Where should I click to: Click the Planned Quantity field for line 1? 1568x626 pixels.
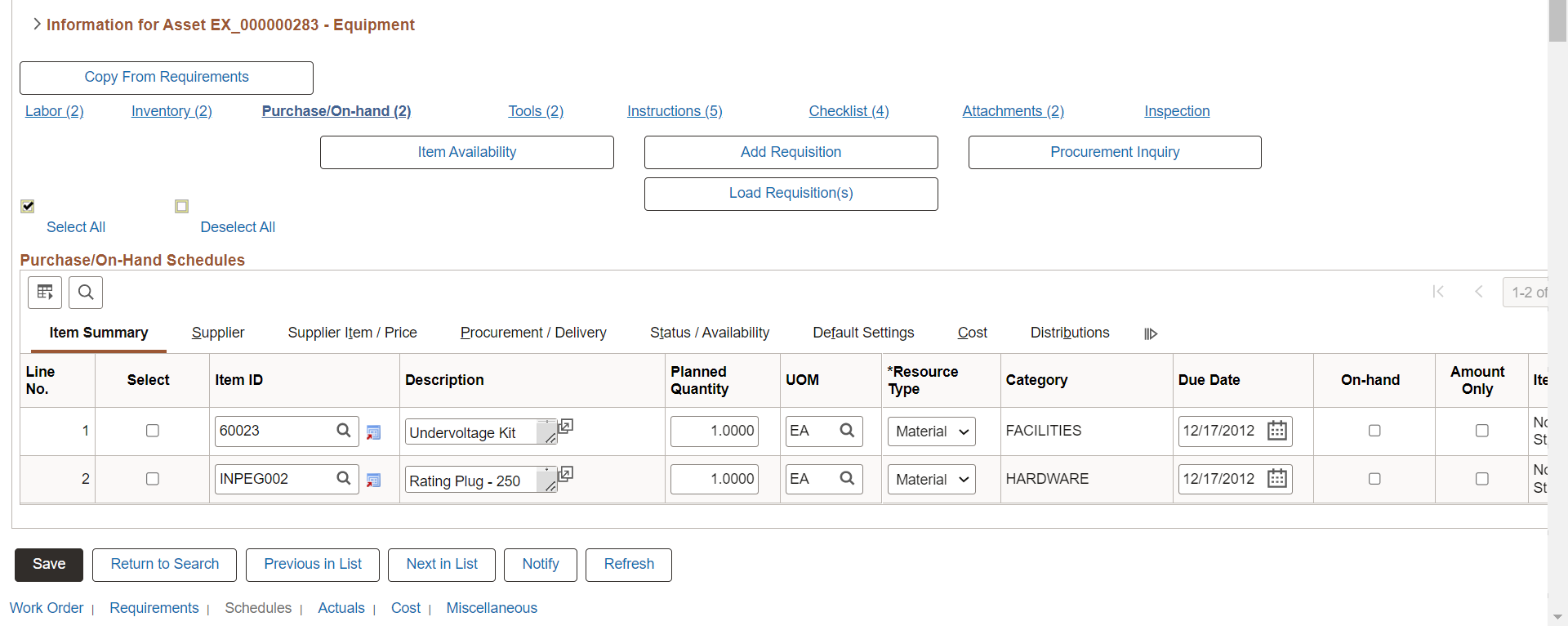pyautogui.click(x=715, y=431)
